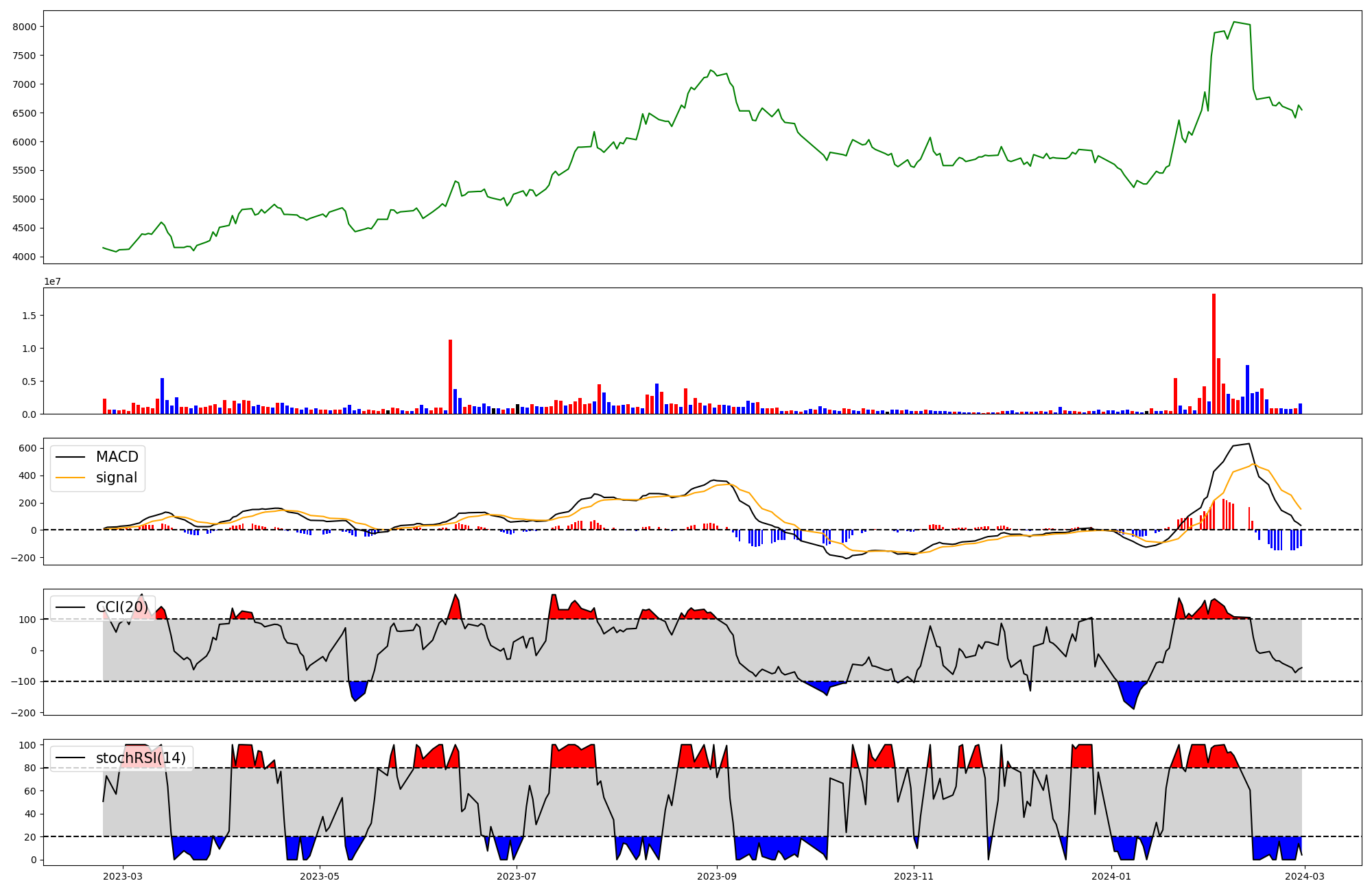Click the 2024-01 date tick label

point(1111,876)
